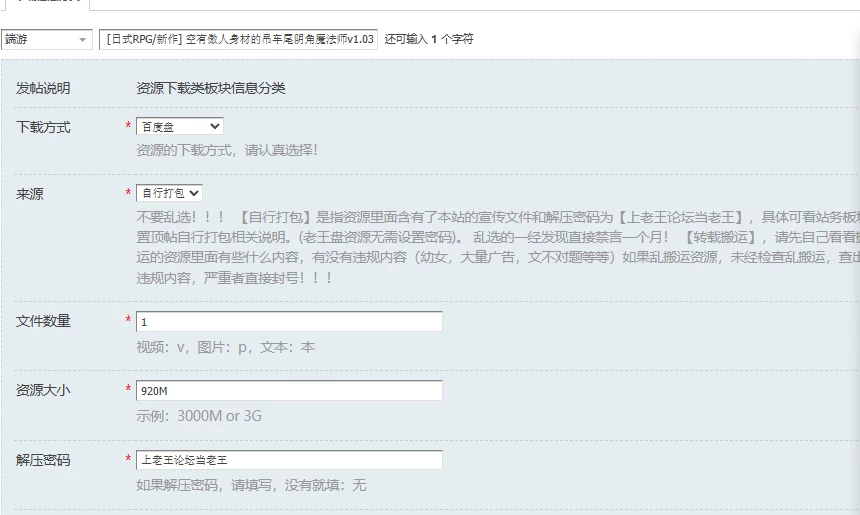Click the 来源 label
Image resolution: width=860 pixels, height=515 pixels.
[x=30, y=194]
